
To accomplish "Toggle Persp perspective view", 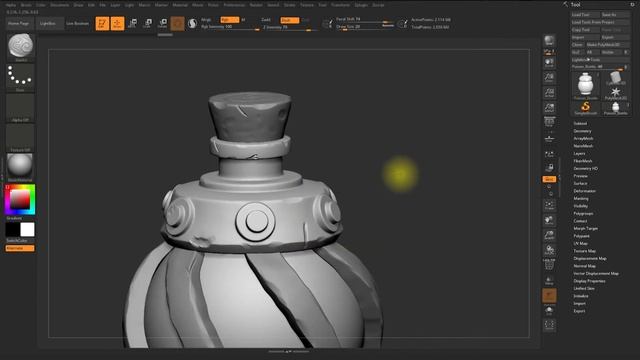I will click(x=549, y=123).
